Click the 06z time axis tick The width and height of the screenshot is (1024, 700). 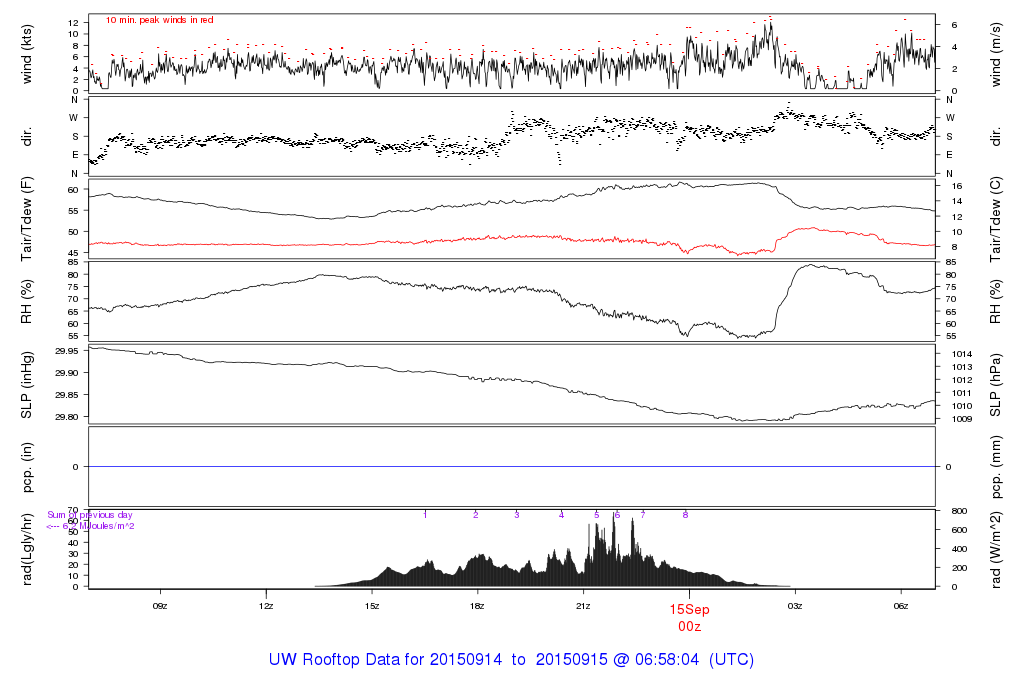(x=901, y=606)
